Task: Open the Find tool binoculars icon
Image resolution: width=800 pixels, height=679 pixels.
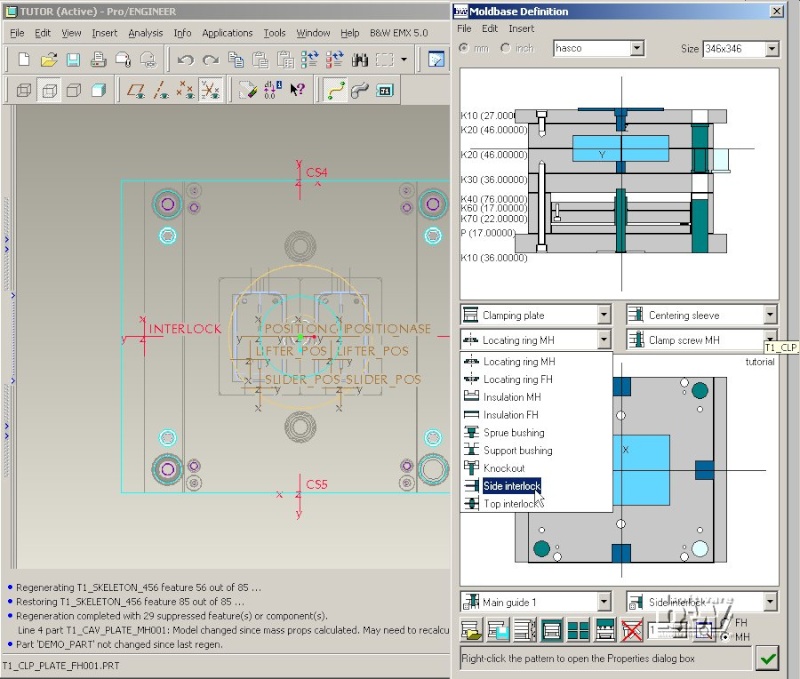Action: (360, 60)
